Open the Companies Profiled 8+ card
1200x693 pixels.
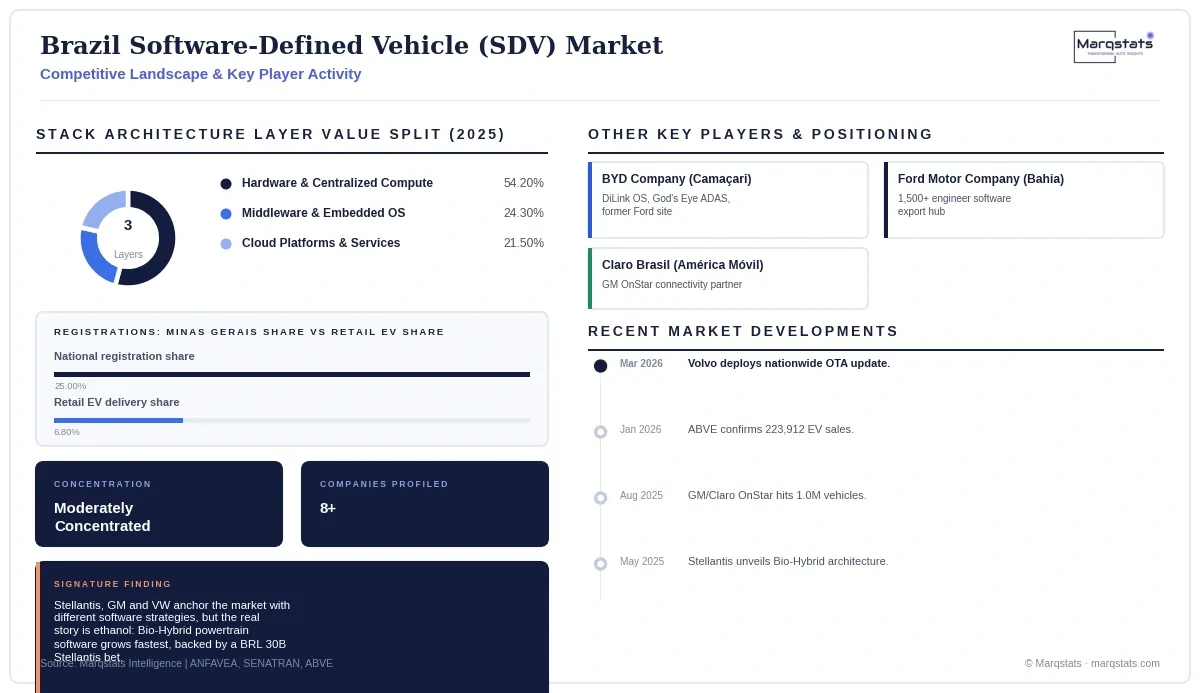tap(425, 504)
